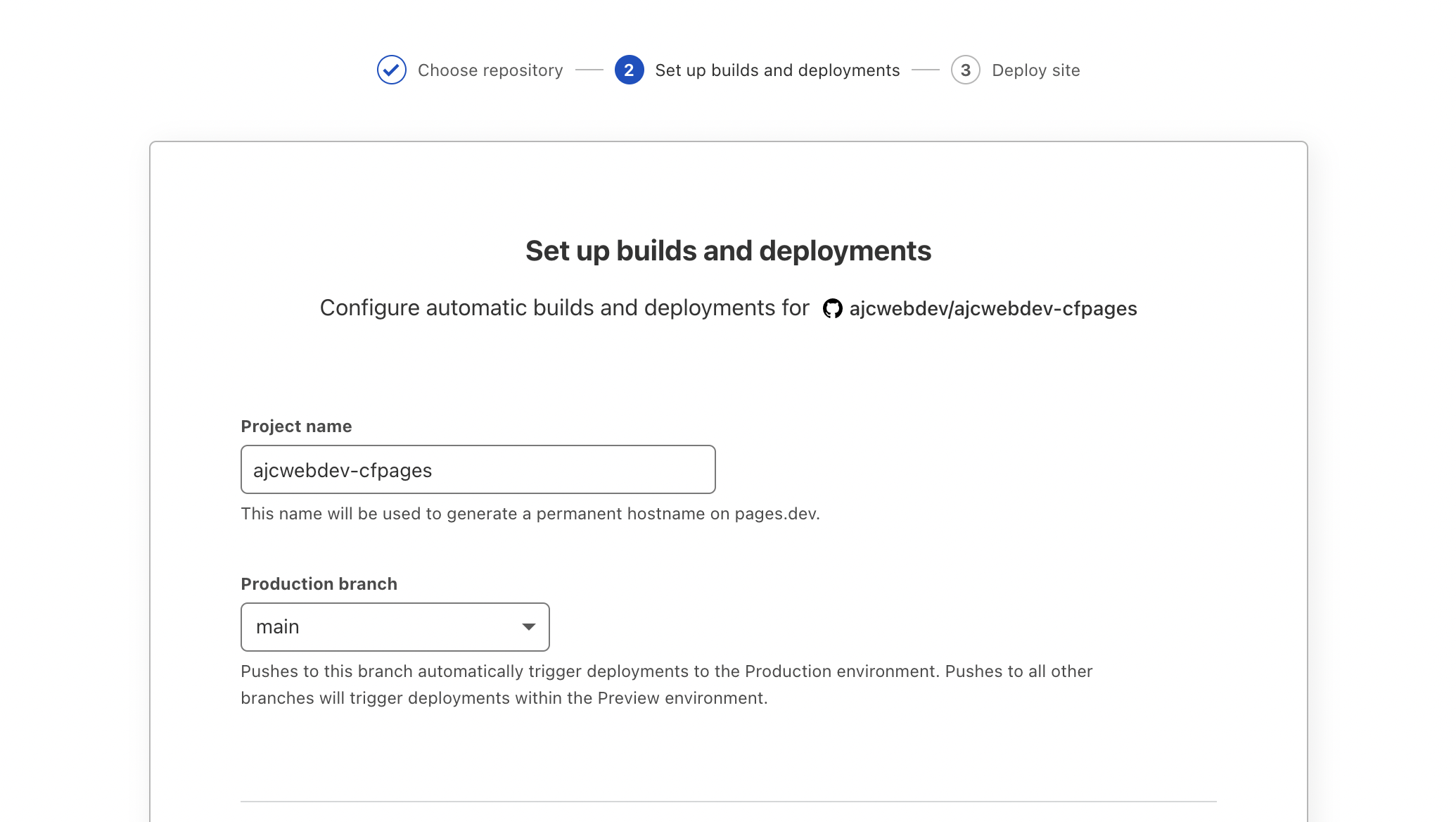Click the Project name input field
1456x822 pixels.
(478, 469)
